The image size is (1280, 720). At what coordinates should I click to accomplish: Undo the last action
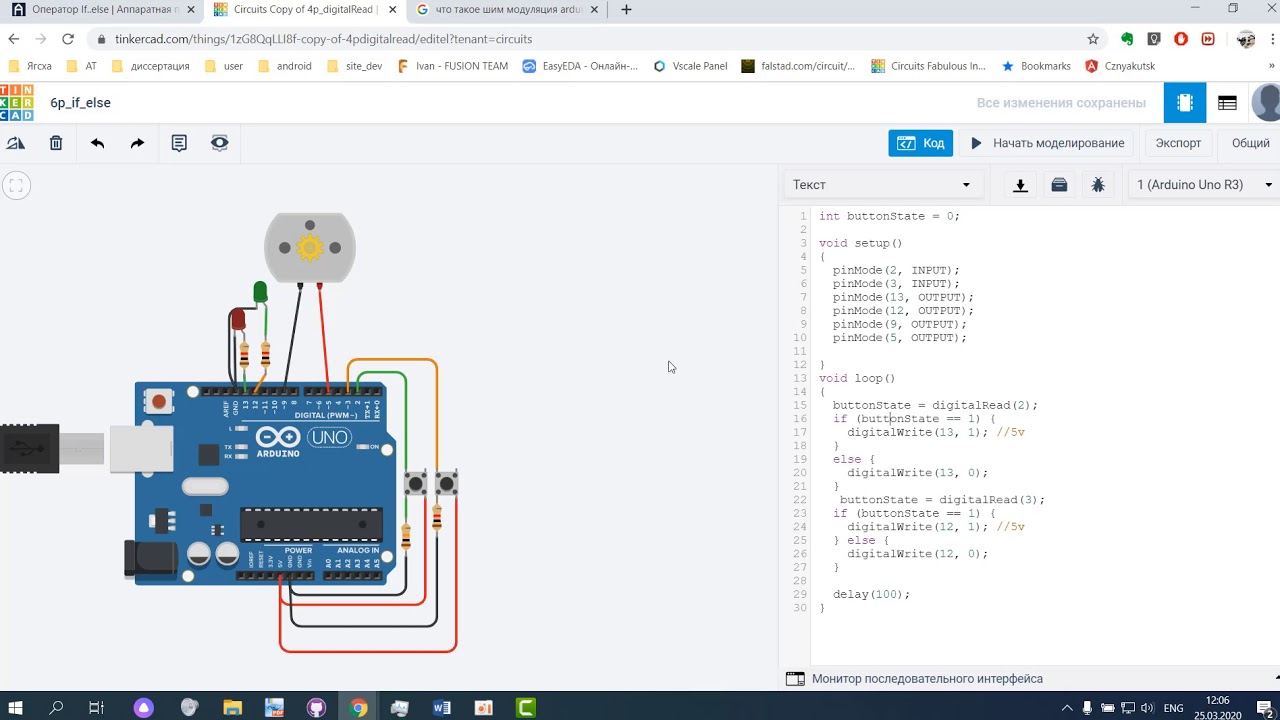coord(97,143)
